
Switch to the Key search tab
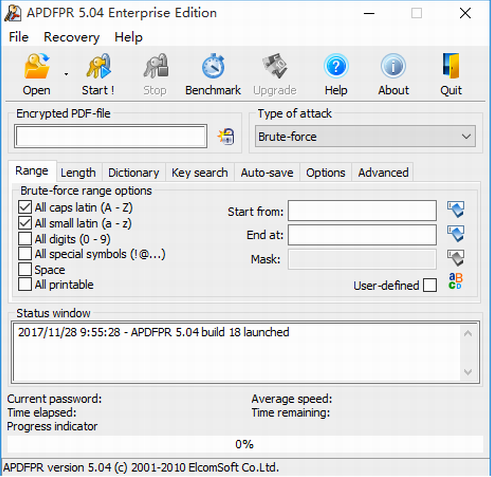200,173
